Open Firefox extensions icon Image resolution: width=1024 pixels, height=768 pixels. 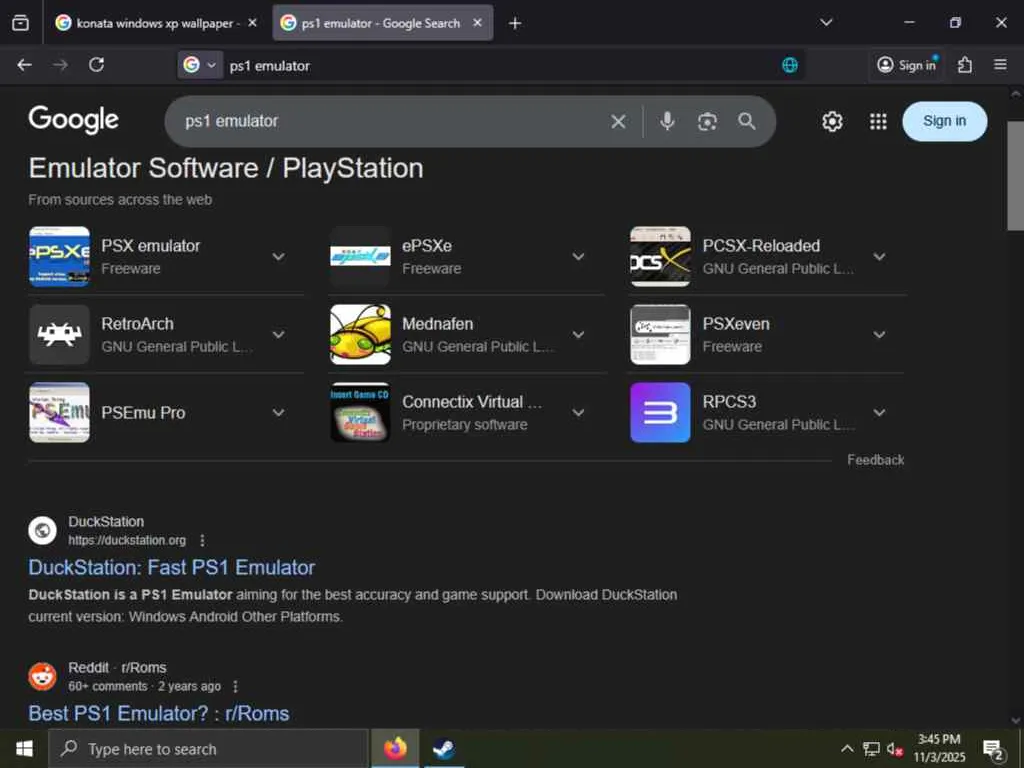click(965, 65)
